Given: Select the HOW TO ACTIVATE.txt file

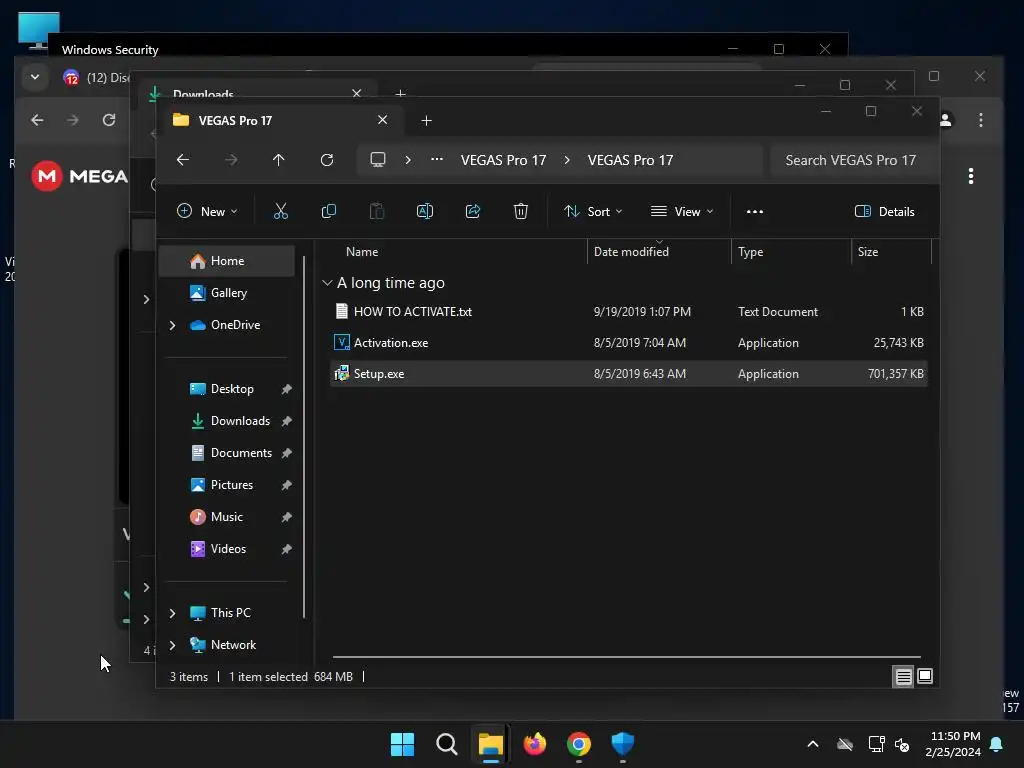Looking at the screenshot, I should [x=628, y=312].
